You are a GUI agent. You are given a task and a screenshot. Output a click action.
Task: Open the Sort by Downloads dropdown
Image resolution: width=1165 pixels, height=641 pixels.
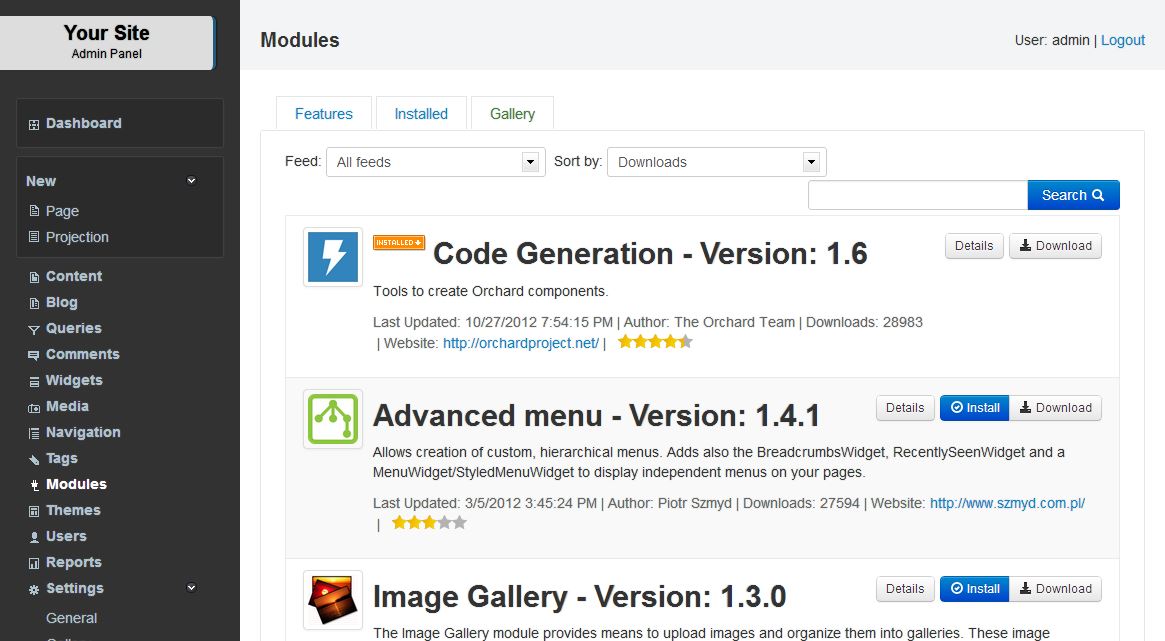click(716, 161)
